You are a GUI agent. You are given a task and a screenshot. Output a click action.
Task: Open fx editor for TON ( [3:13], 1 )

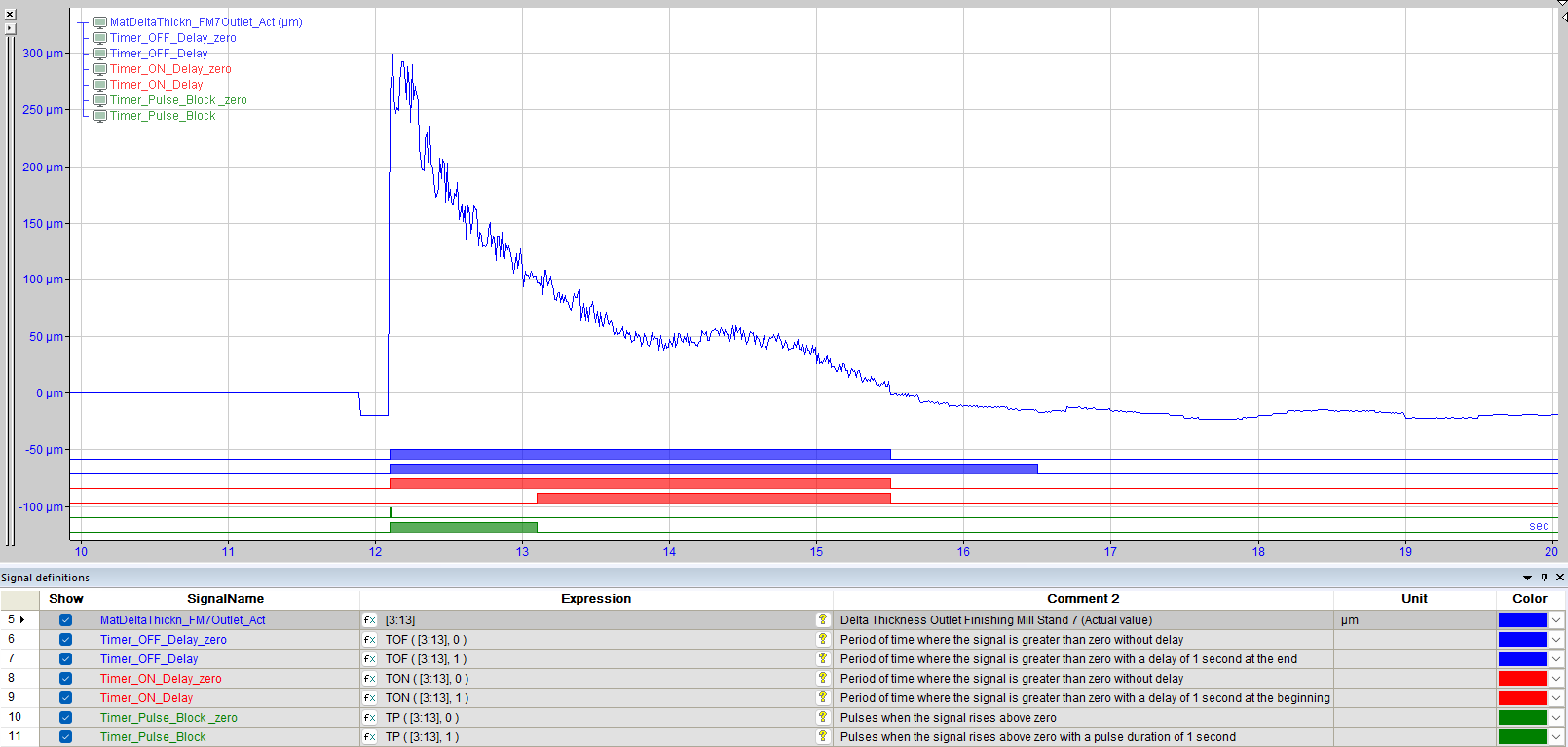[x=370, y=698]
